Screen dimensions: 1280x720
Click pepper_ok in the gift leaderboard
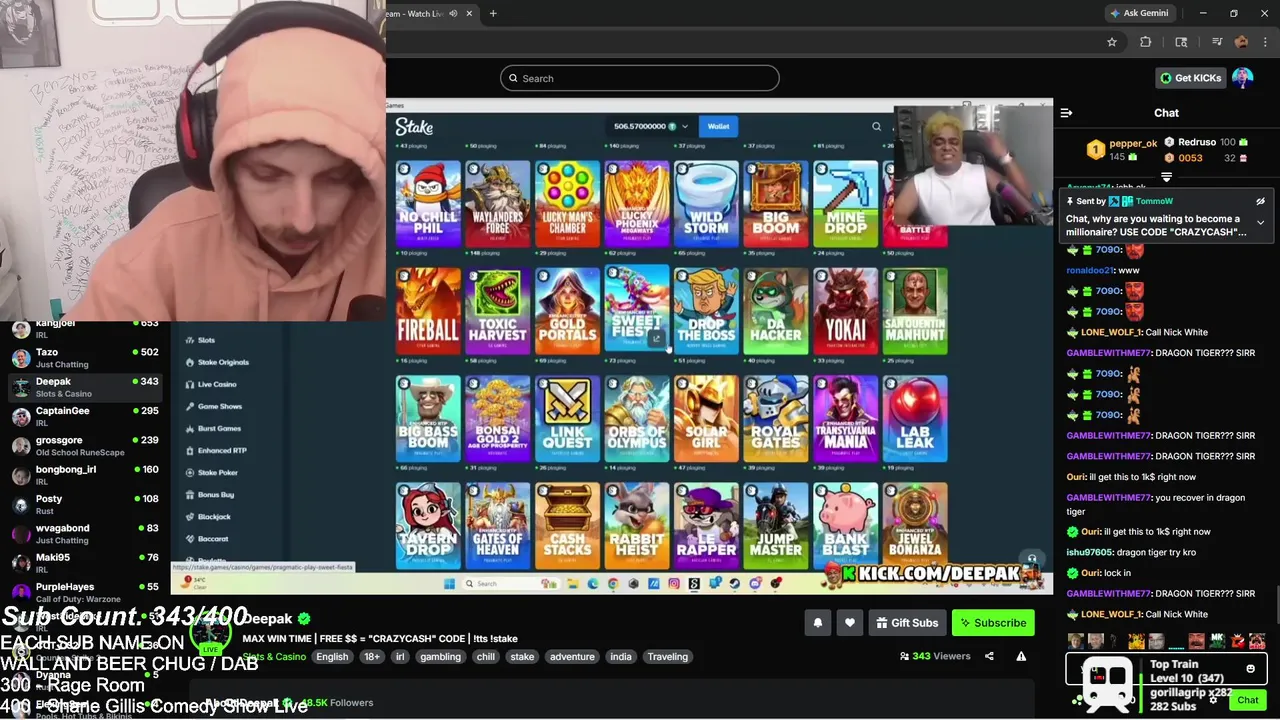(x=1132, y=143)
